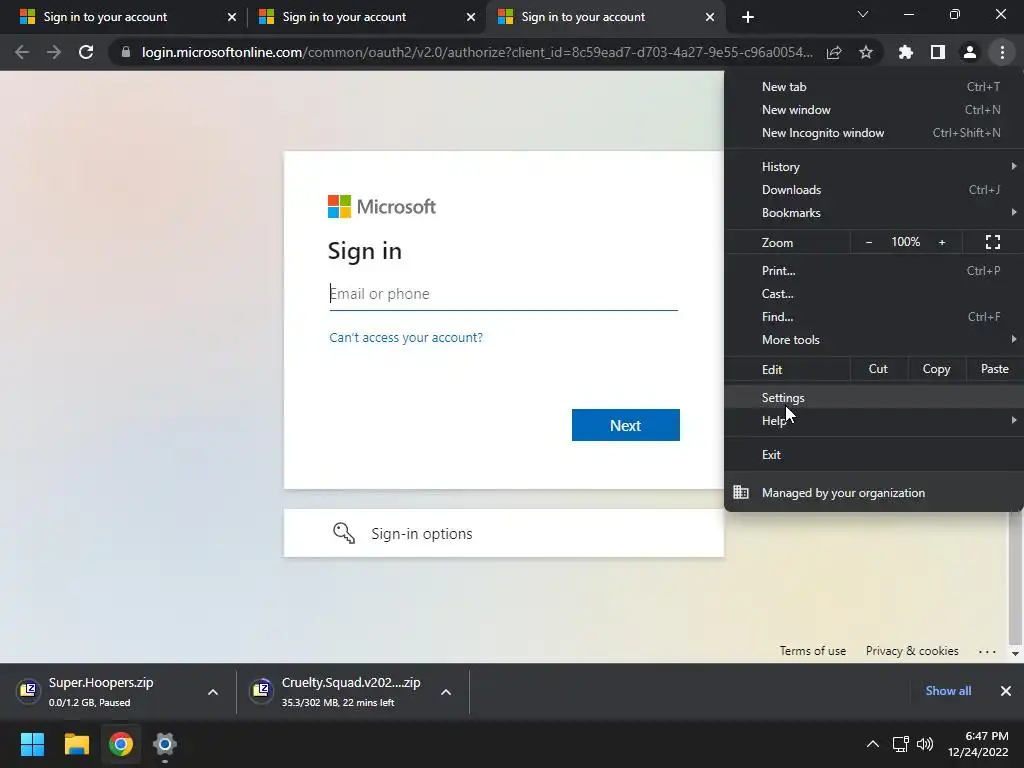The height and width of the screenshot is (768, 1024).
Task: Open the Cruelty.Squad zip download item
Action: [338, 691]
